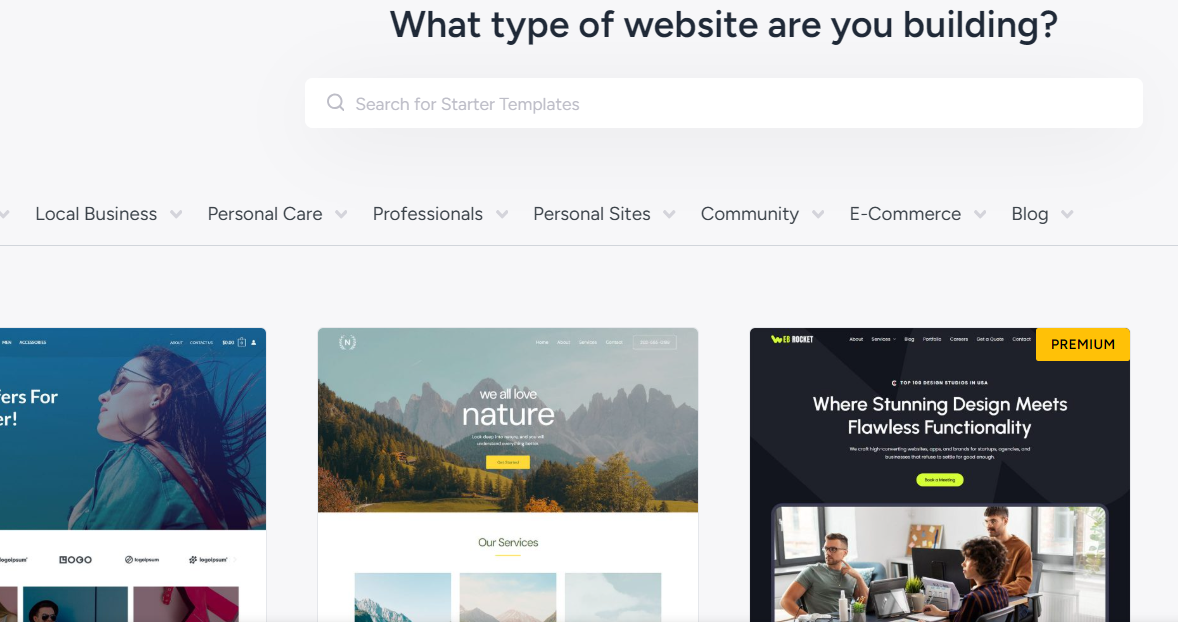Expand the E-Commerce dropdown chevron
The width and height of the screenshot is (1178, 633).
point(980,215)
